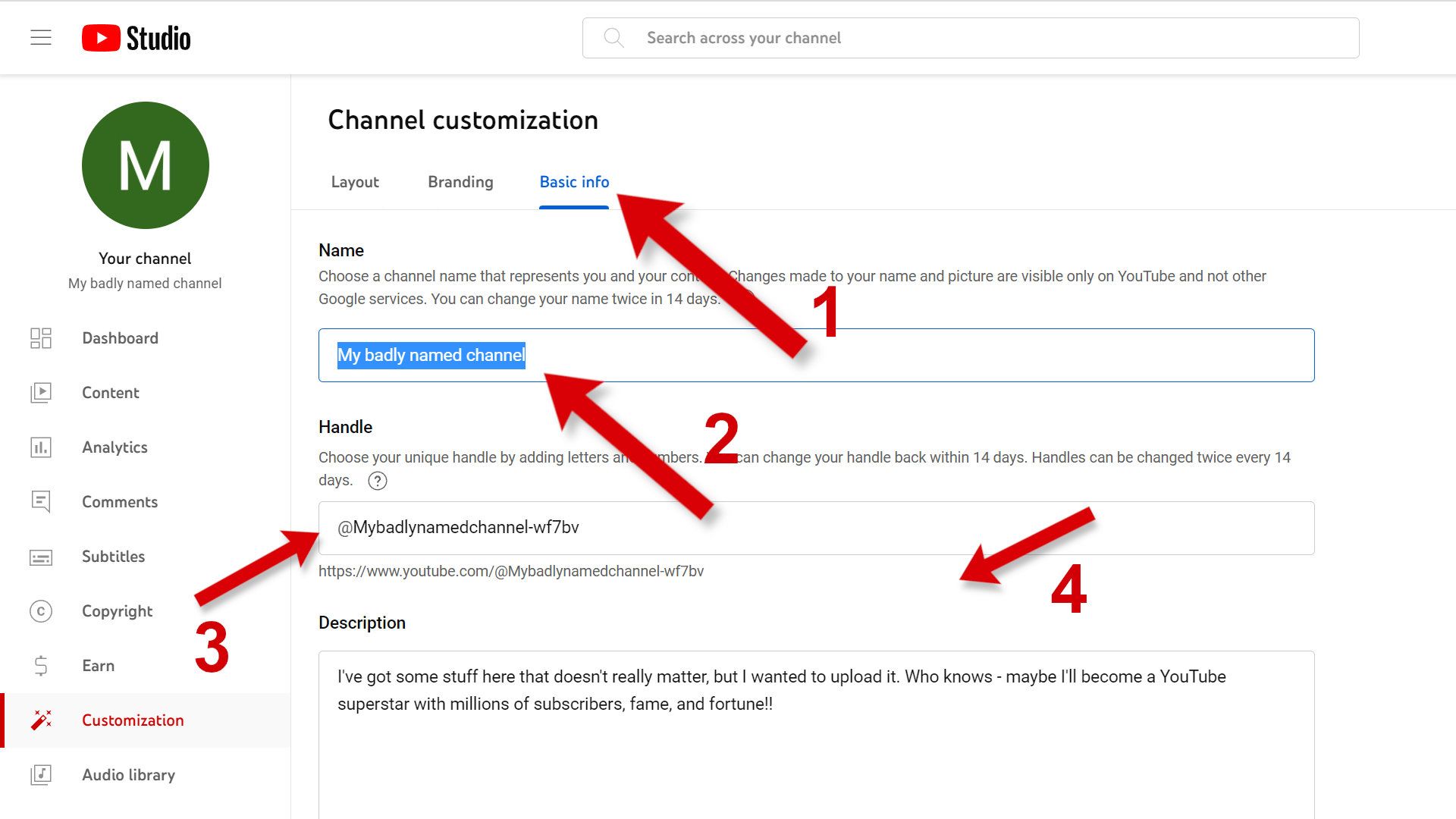1456x819 pixels.
Task: Open the channel handle URL link
Action: point(511,571)
